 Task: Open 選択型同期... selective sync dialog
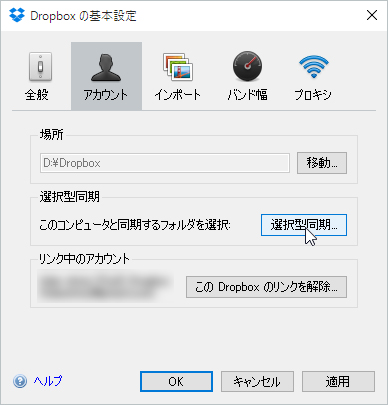304,225
